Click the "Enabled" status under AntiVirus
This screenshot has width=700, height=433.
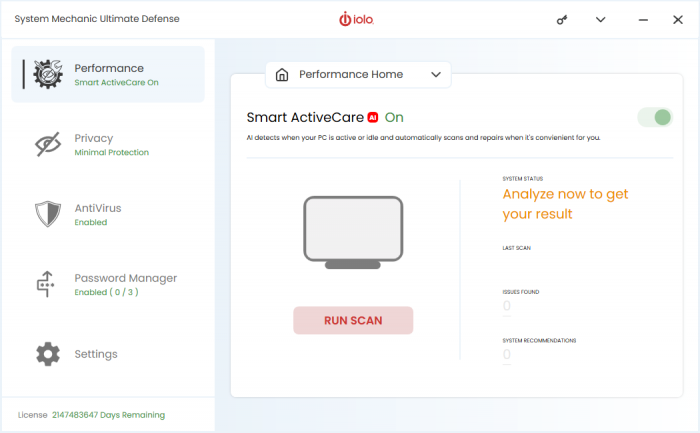pyautogui.click(x=91, y=222)
